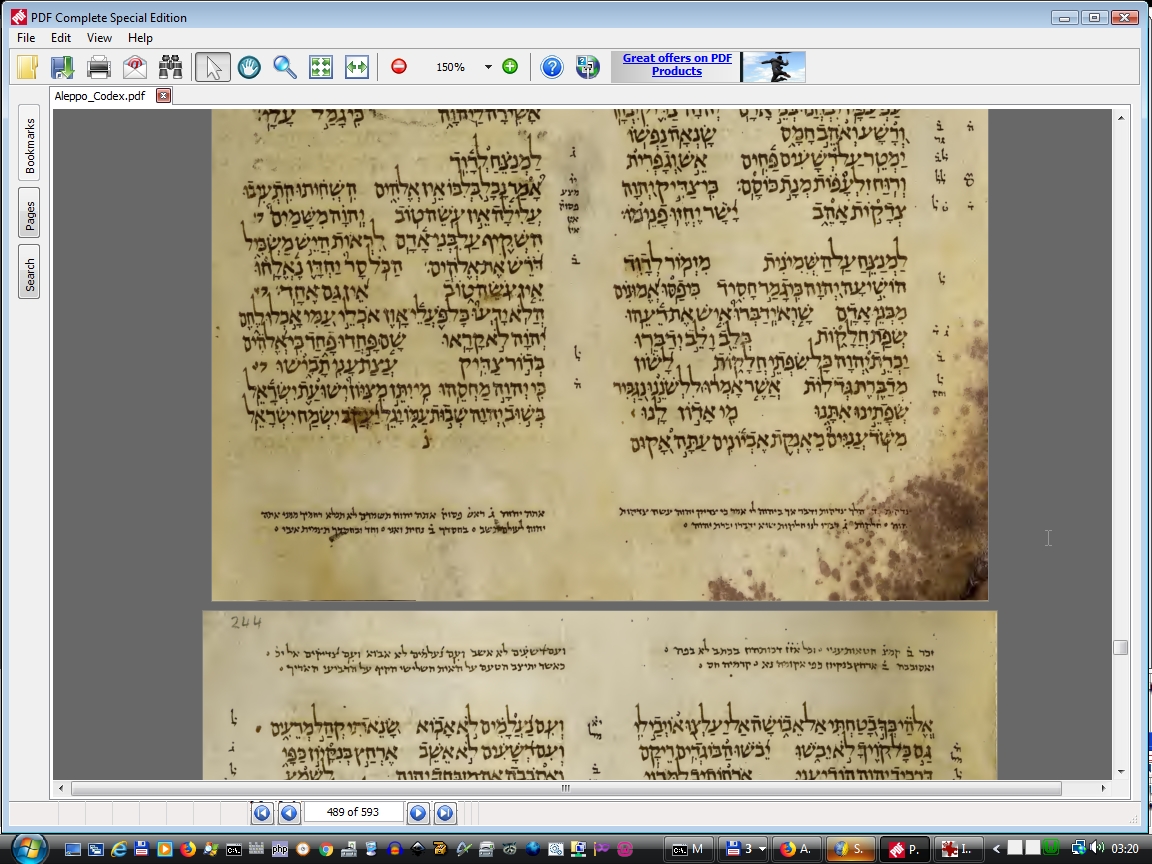
Task: Click the email envelope icon
Action: click(134, 67)
